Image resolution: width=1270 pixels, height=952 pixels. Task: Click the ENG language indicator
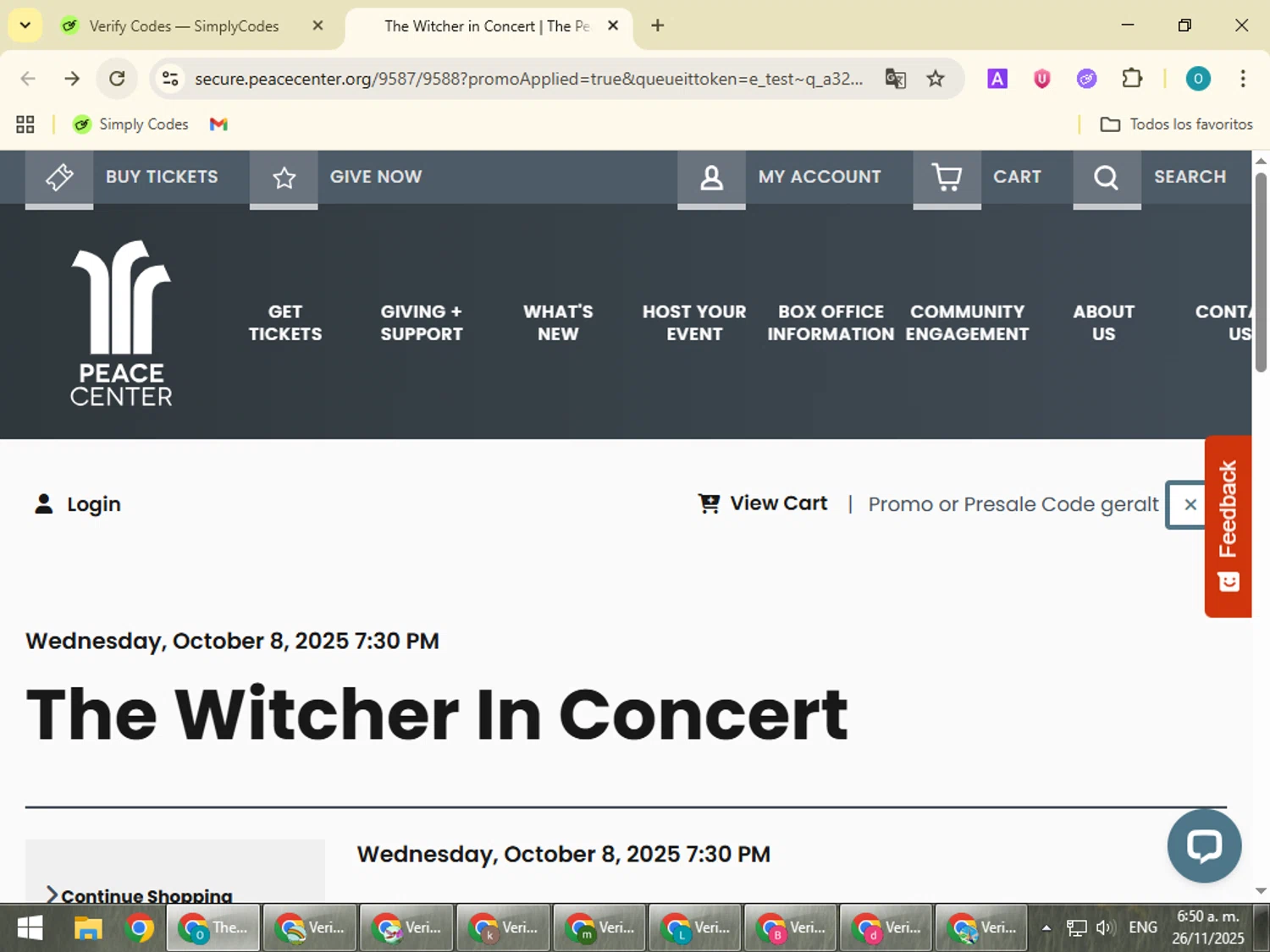point(1143,927)
